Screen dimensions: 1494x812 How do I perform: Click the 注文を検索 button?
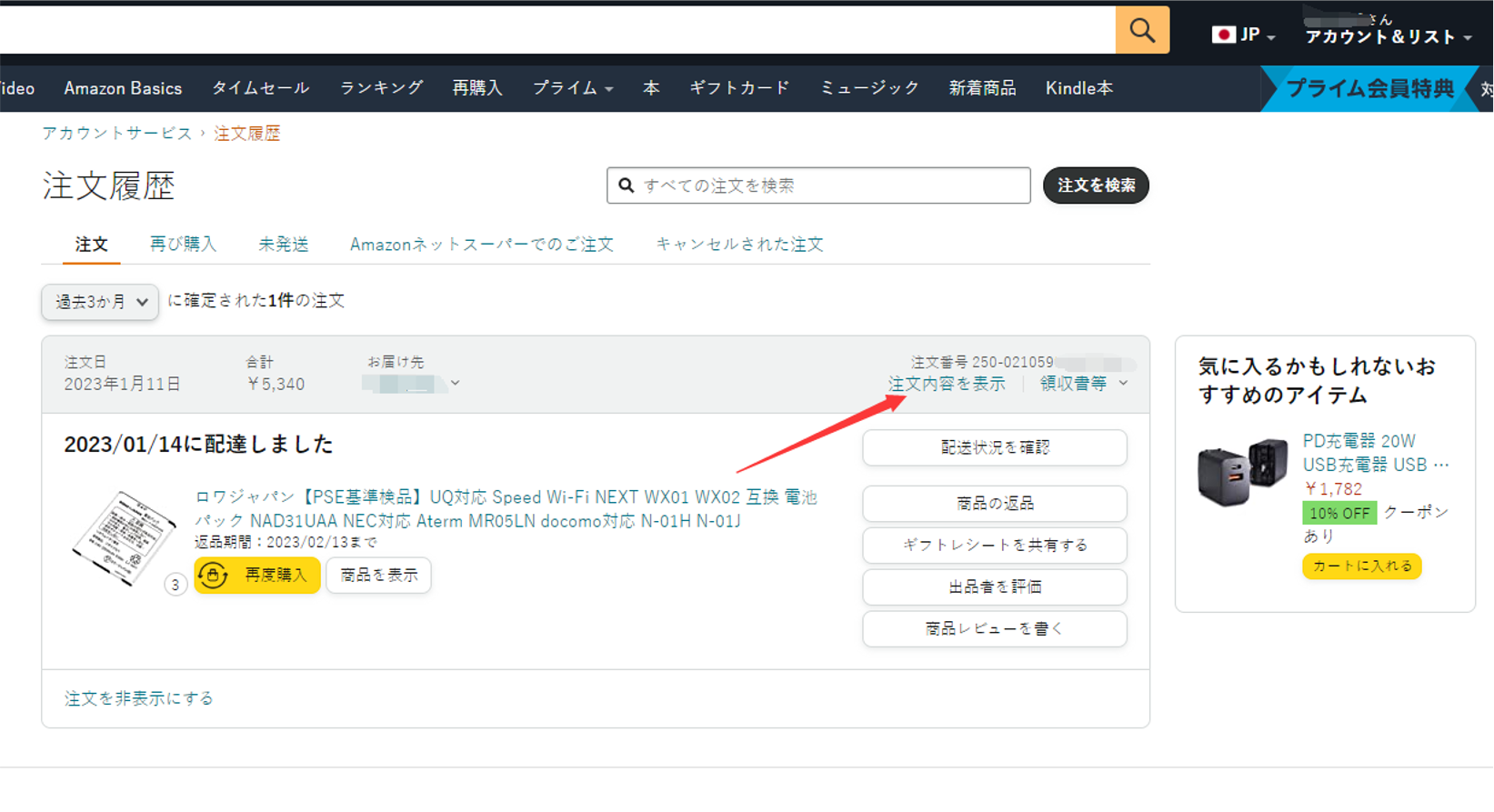coord(1096,185)
